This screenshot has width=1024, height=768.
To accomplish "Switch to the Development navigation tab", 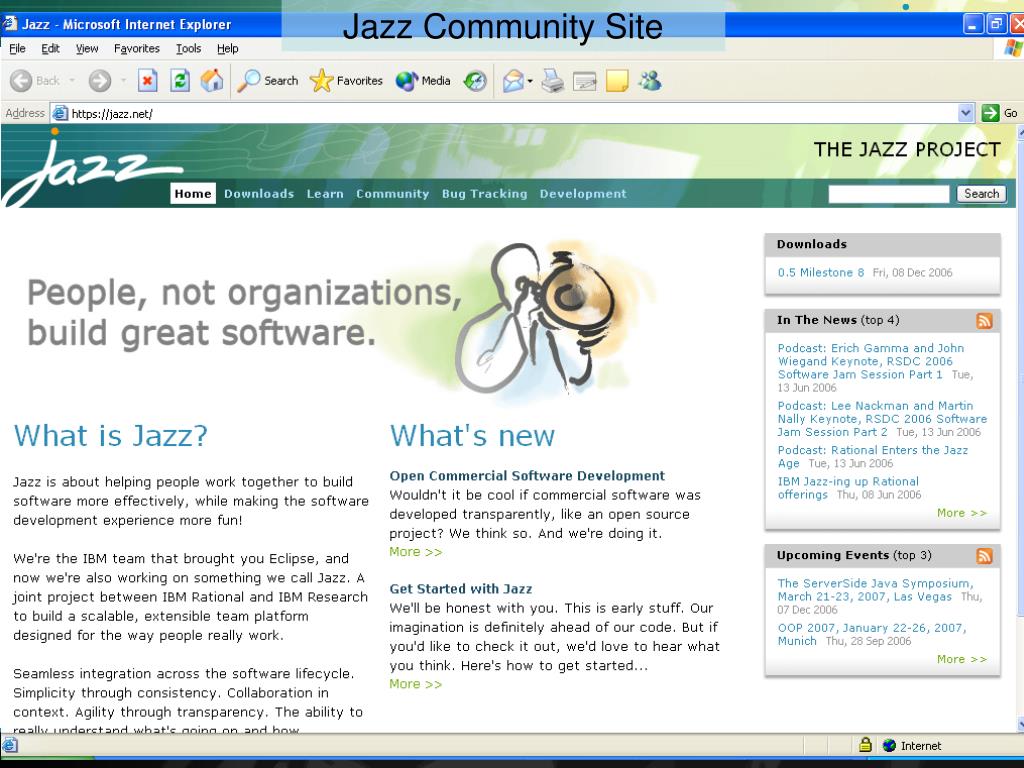I will tap(583, 193).
